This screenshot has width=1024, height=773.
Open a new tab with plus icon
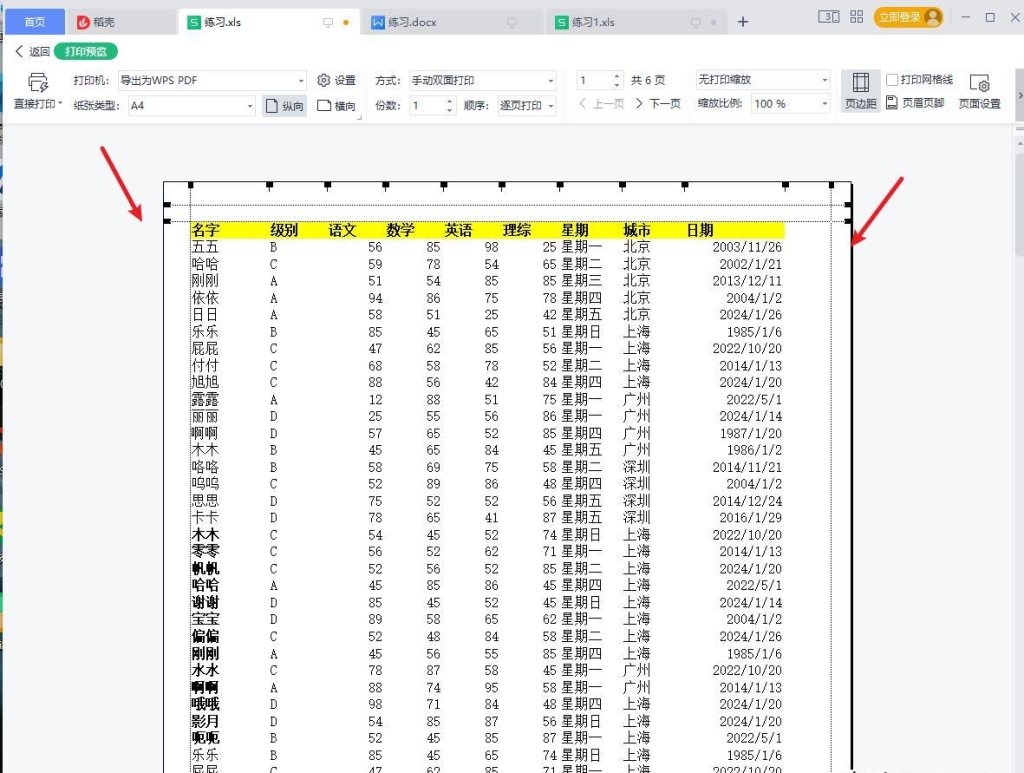coord(743,22)
